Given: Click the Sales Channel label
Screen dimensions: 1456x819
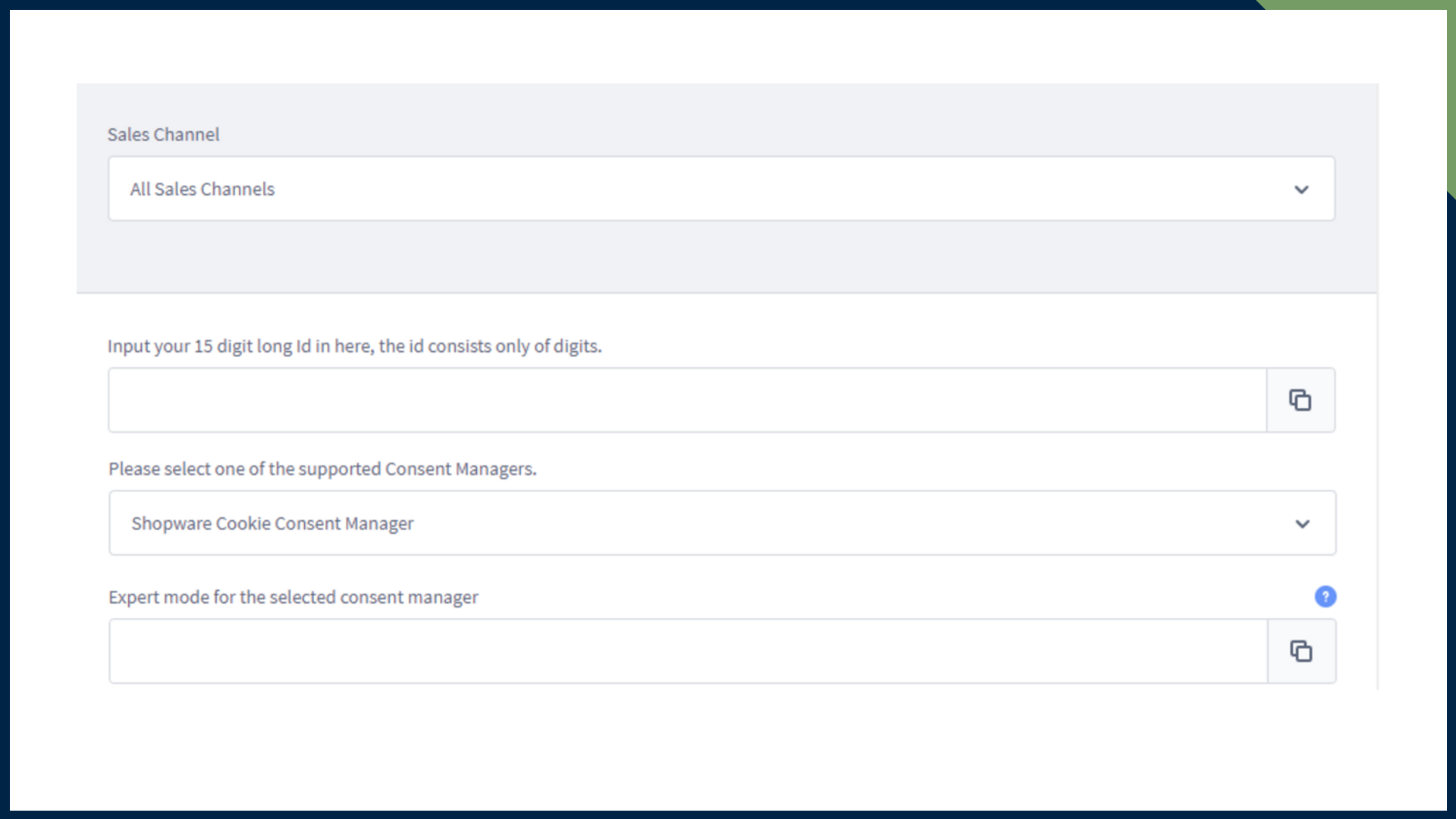Looking at the screenshot, I should point(163,135).
